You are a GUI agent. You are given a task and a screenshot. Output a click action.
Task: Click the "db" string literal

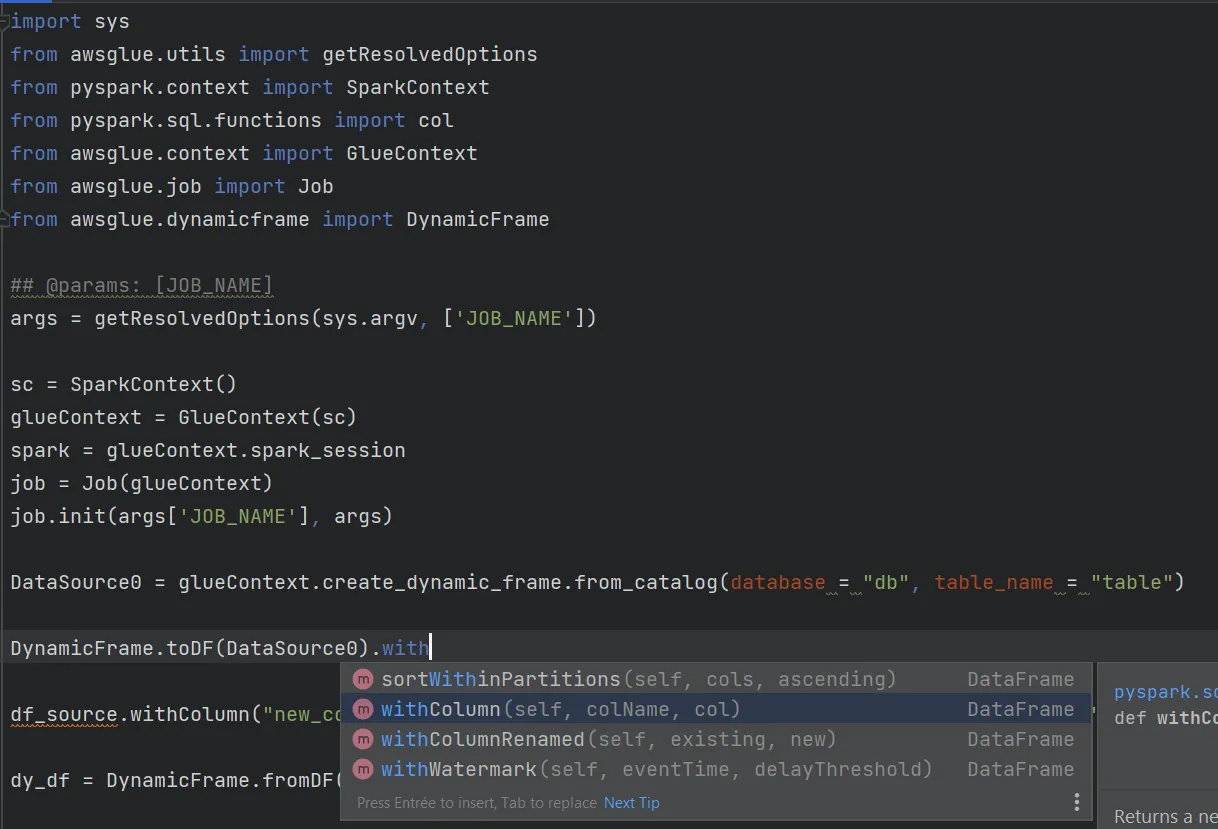[x=886, y=582]
